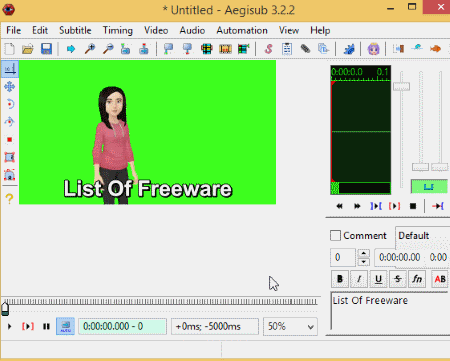Shift subtitles to current frame icon
This screenshot has height=361, width=450.
click(244, 49)
